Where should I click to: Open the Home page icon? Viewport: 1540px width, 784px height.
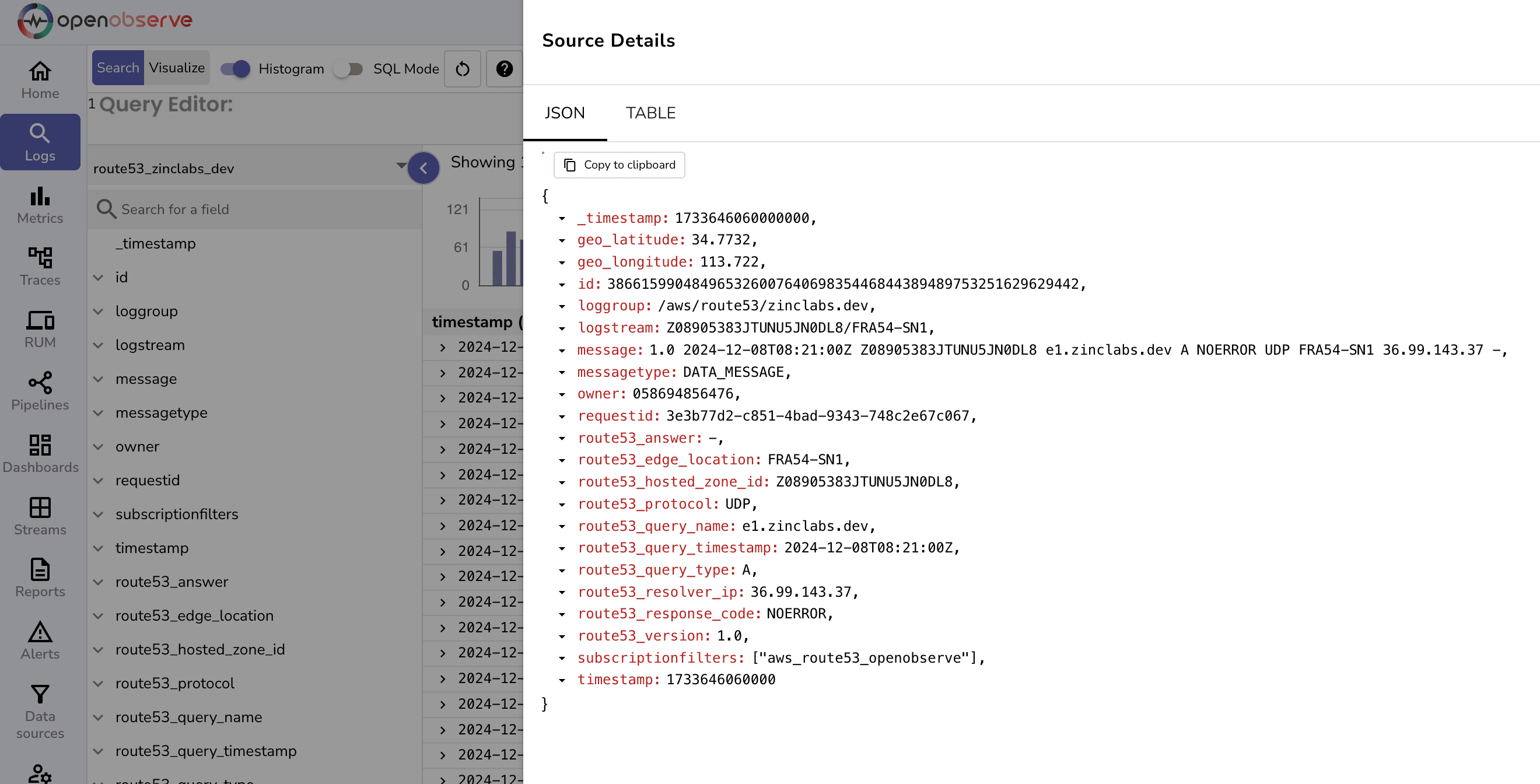click(40, 79)
